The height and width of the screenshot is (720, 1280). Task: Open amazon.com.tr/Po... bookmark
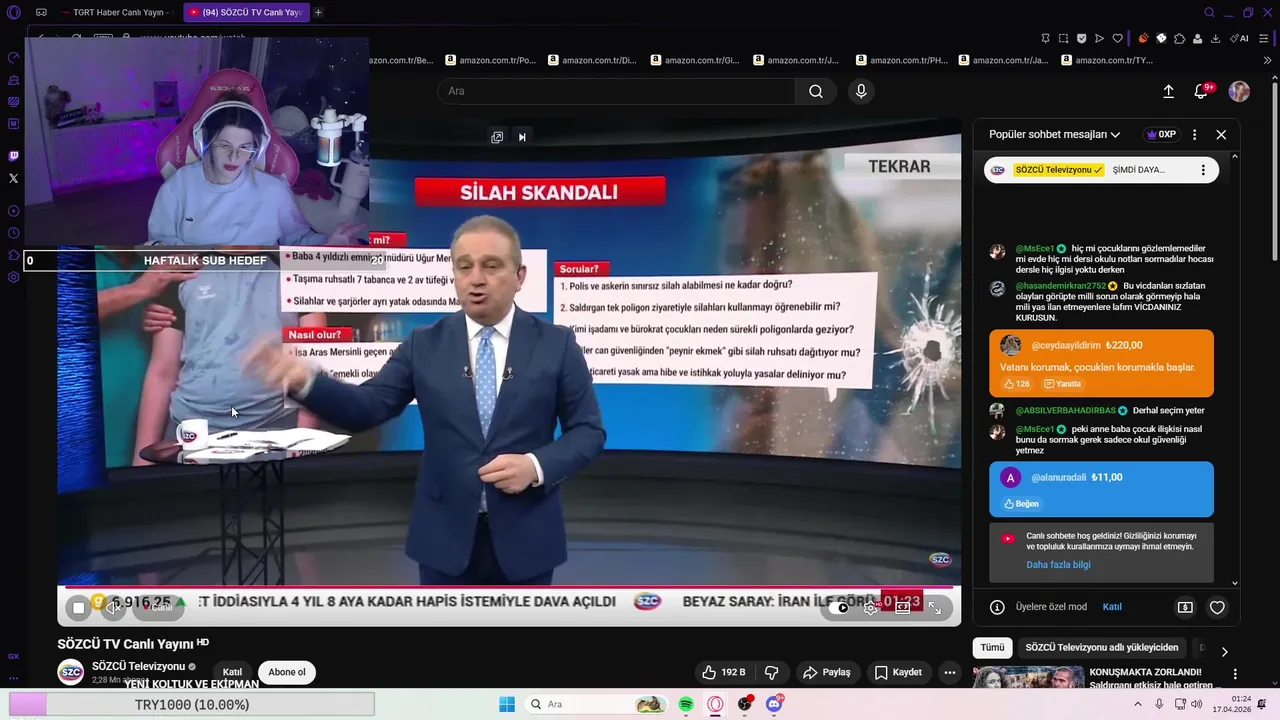pyautogui.click(x=492, y=60)
